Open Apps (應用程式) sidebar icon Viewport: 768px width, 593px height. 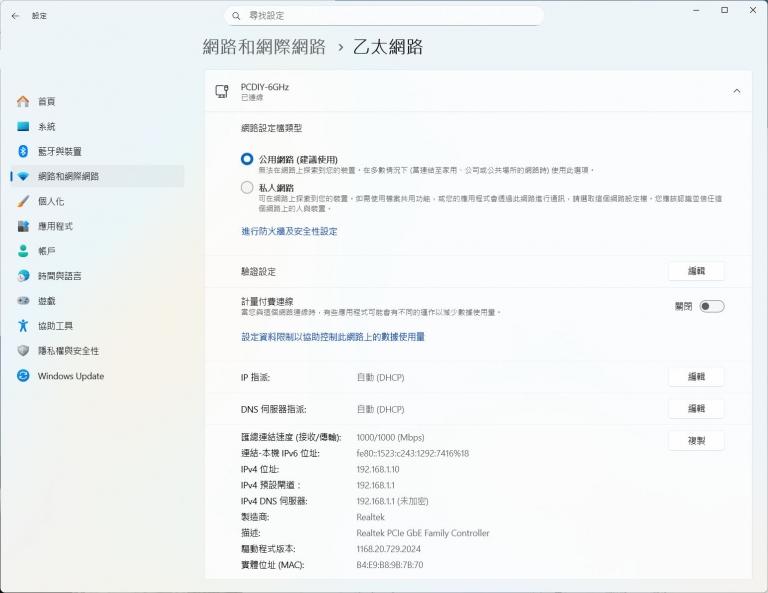coord(23,226)
